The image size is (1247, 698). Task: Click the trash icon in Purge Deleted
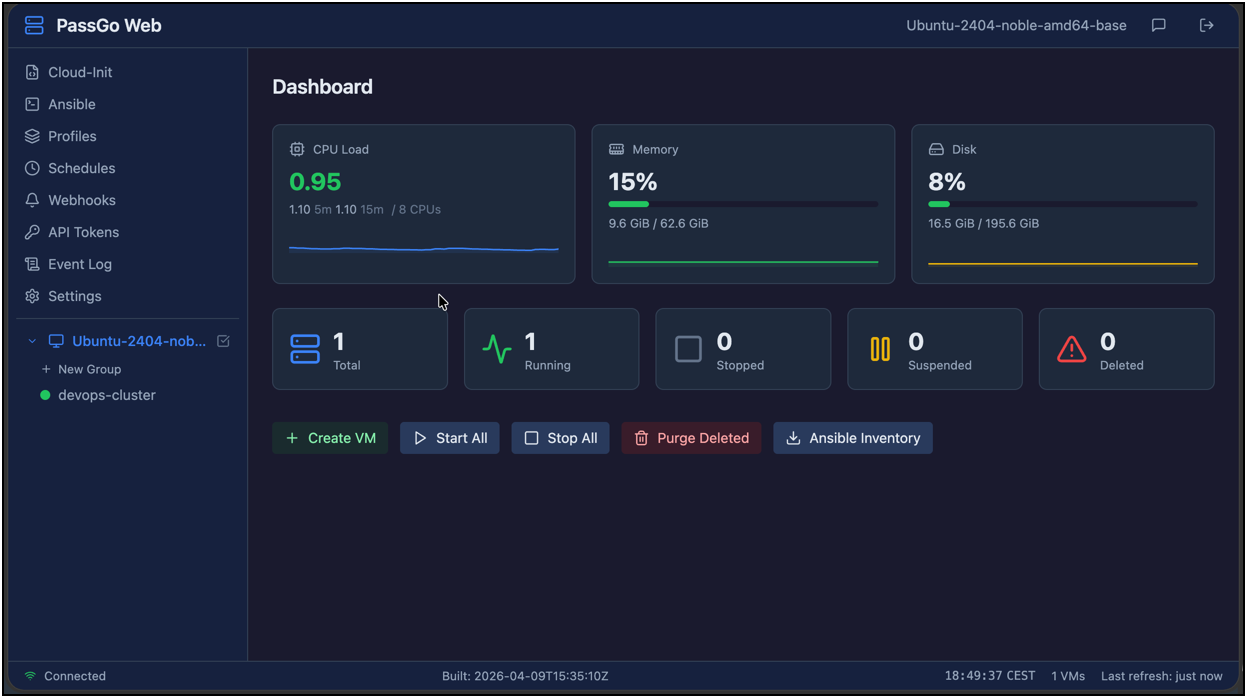(x=642, y=438)
